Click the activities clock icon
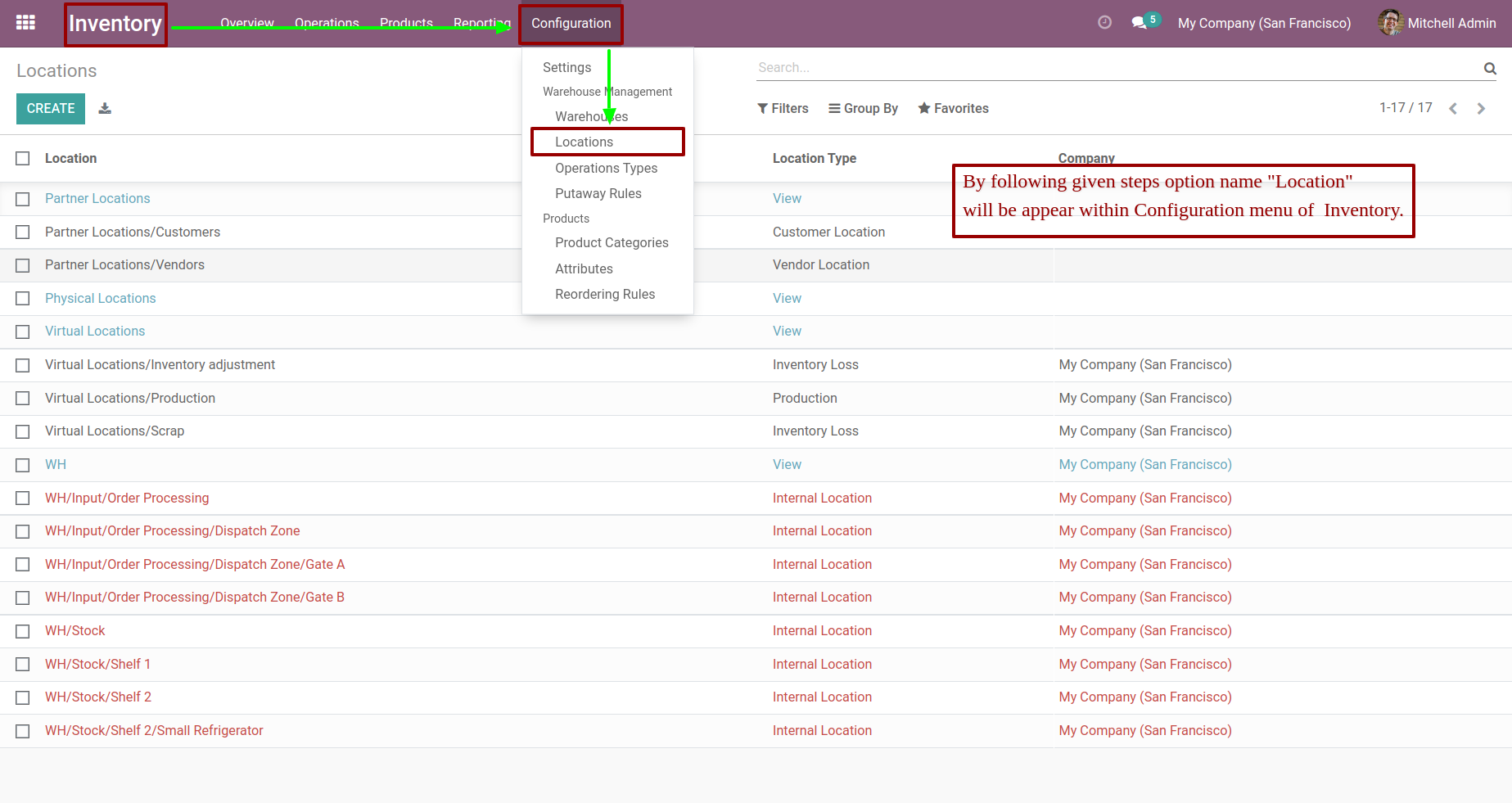 1104,23
